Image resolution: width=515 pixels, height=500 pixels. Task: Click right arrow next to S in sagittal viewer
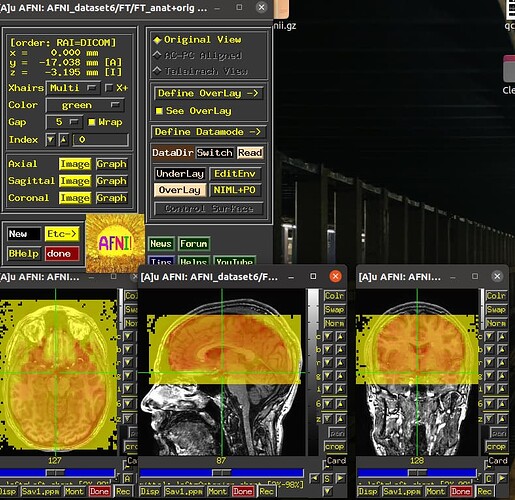pos(341,478)
